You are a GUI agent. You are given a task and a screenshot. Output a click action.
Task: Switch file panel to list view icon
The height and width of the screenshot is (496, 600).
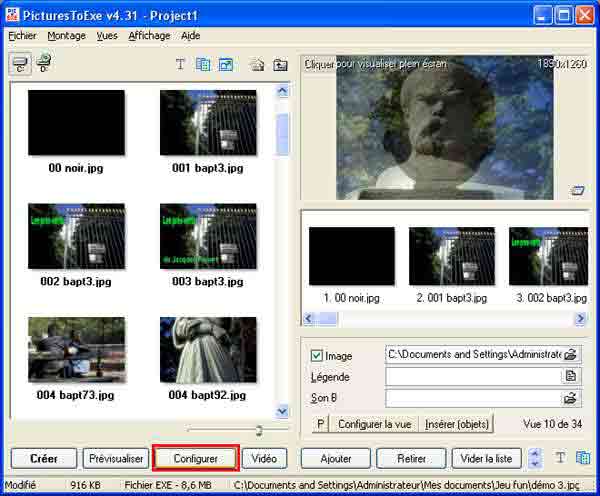point(203,64)
